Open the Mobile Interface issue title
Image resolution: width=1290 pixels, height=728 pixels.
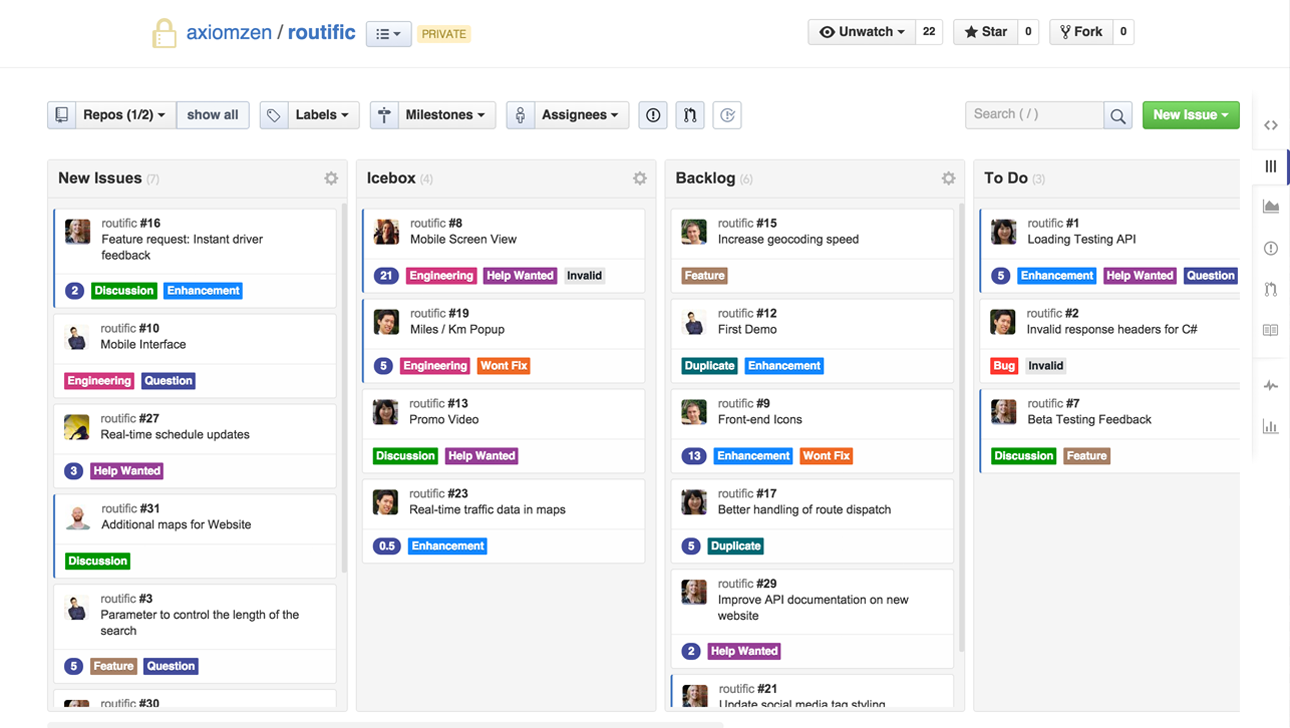pos(143,344)
